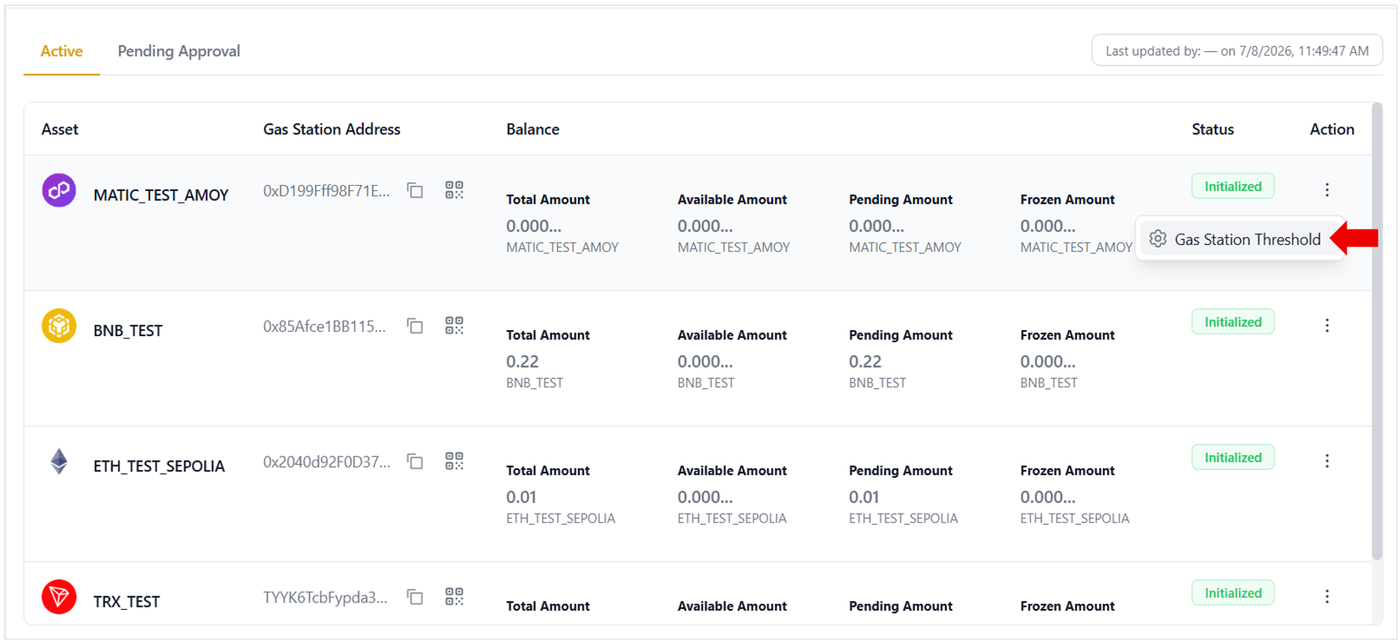Copy the TRX_TEST gas station address
The image size is (1400, 643).
coord(415,597)
